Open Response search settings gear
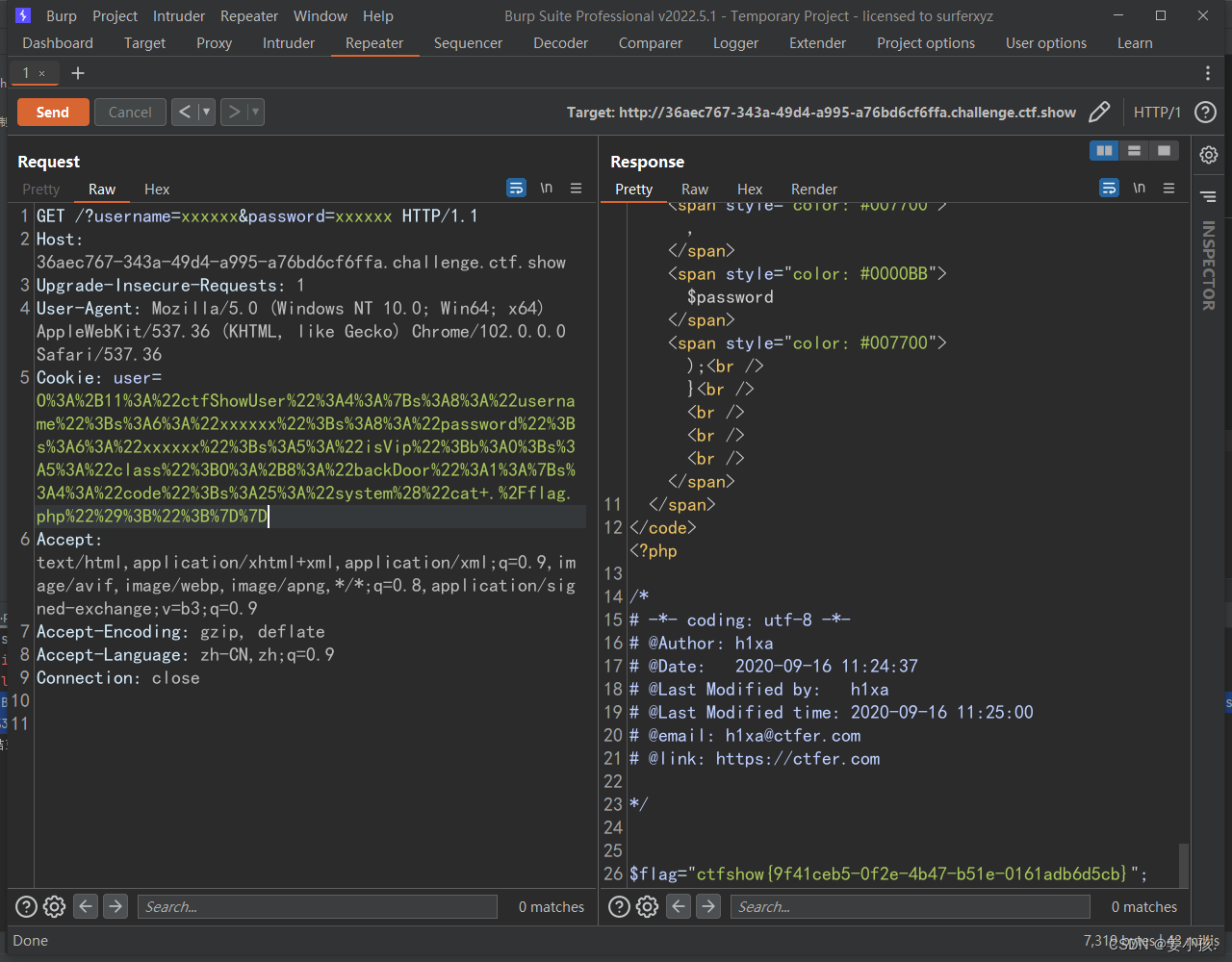1232x962 pixels. click(x=648, y=906)
